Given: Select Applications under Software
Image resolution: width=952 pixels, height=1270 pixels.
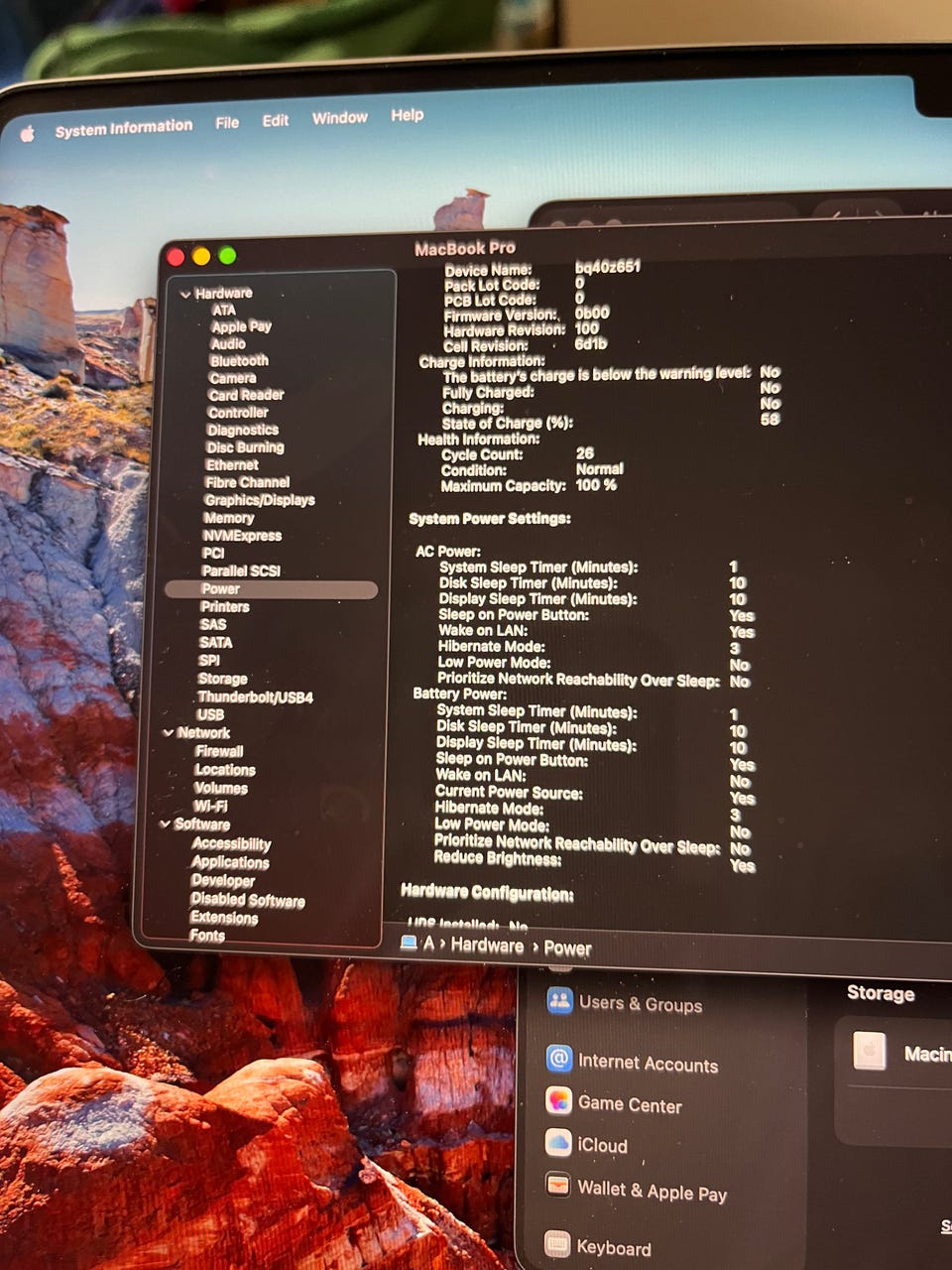Looking at the screenshot, I should coord(230,862).
